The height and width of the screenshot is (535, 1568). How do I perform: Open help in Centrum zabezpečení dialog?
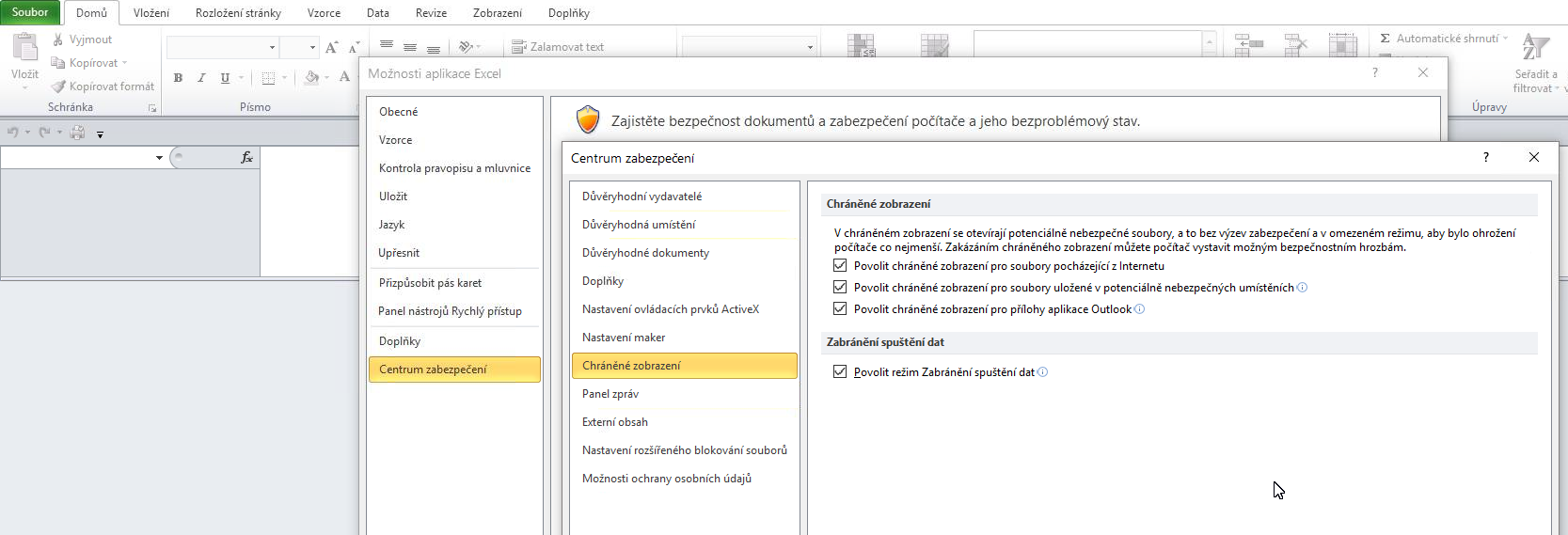pyautogui.click(x=1486, y=157)
